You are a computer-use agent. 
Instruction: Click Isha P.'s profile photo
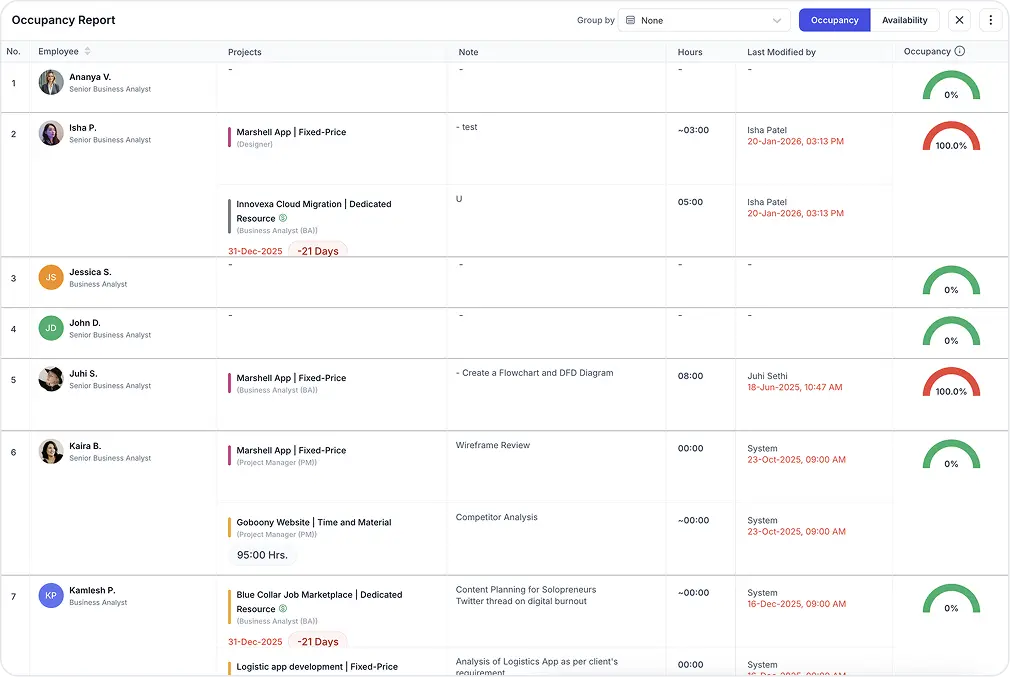[x=51, y=133]
